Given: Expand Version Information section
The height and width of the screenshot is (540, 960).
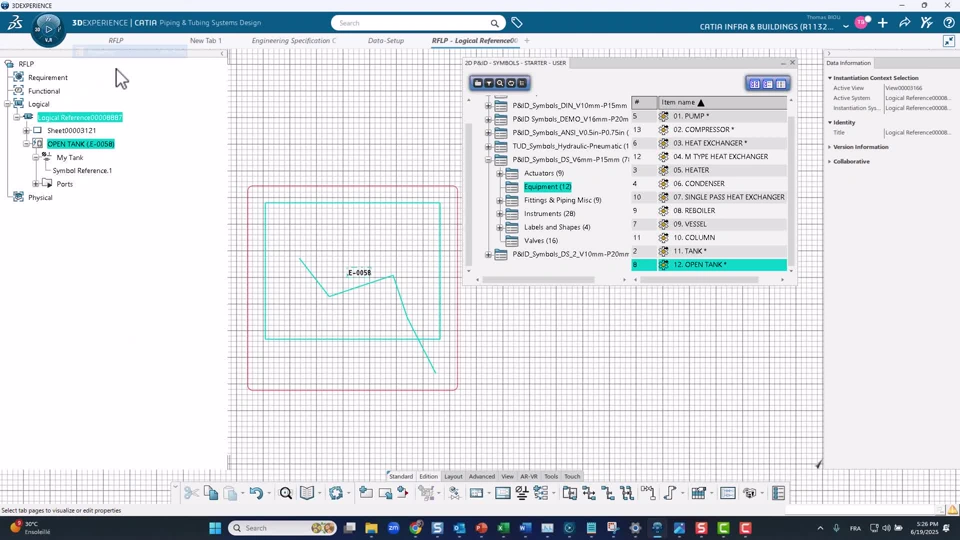Looking at the screenshot, I should [x=830, y=147].
